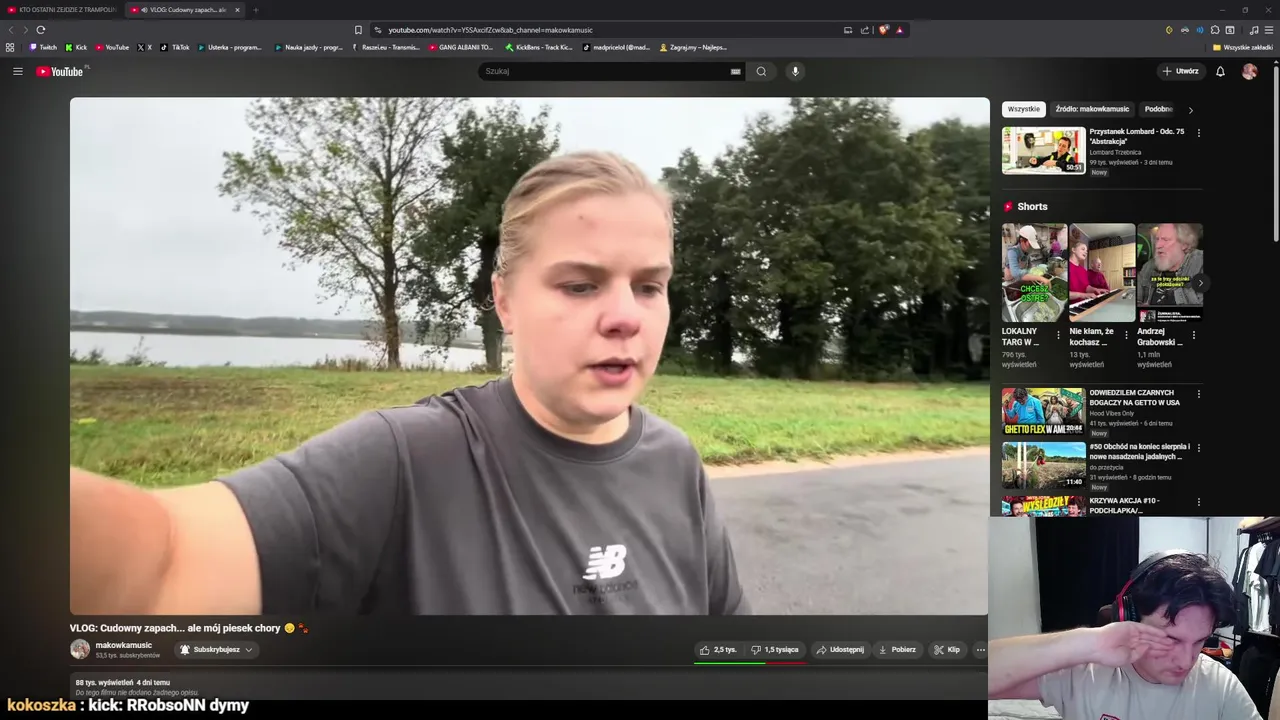Click the Utwórz create button

(1180, 71)
